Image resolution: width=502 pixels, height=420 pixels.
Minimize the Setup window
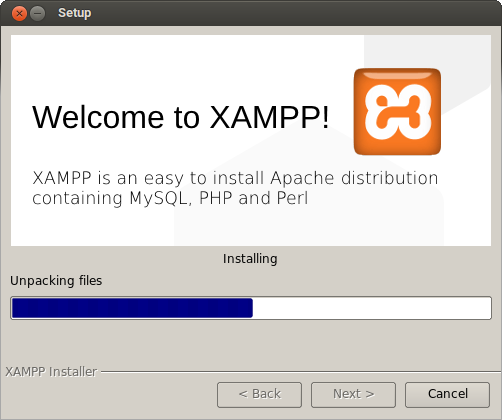[38, 14]
